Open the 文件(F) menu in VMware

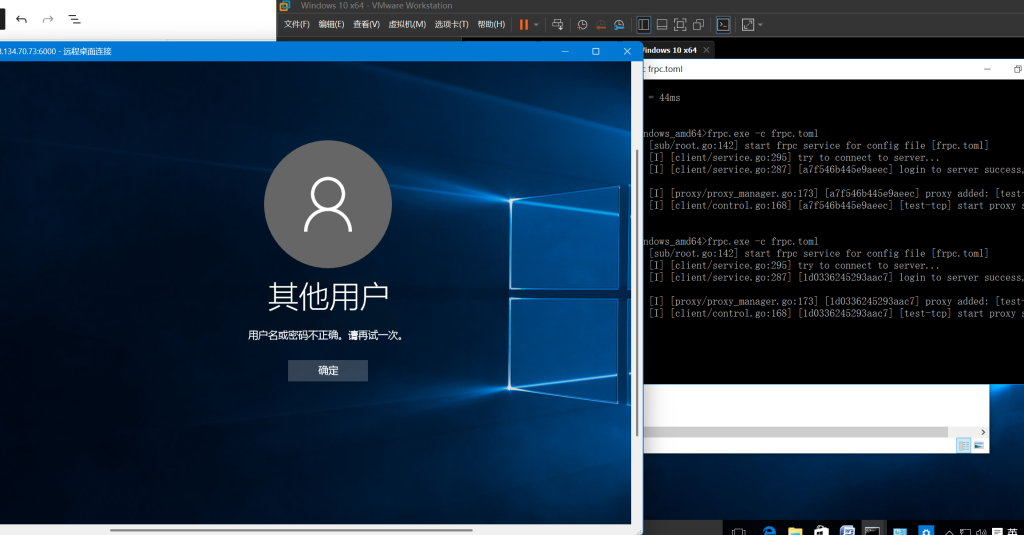(x=296, y=24)
